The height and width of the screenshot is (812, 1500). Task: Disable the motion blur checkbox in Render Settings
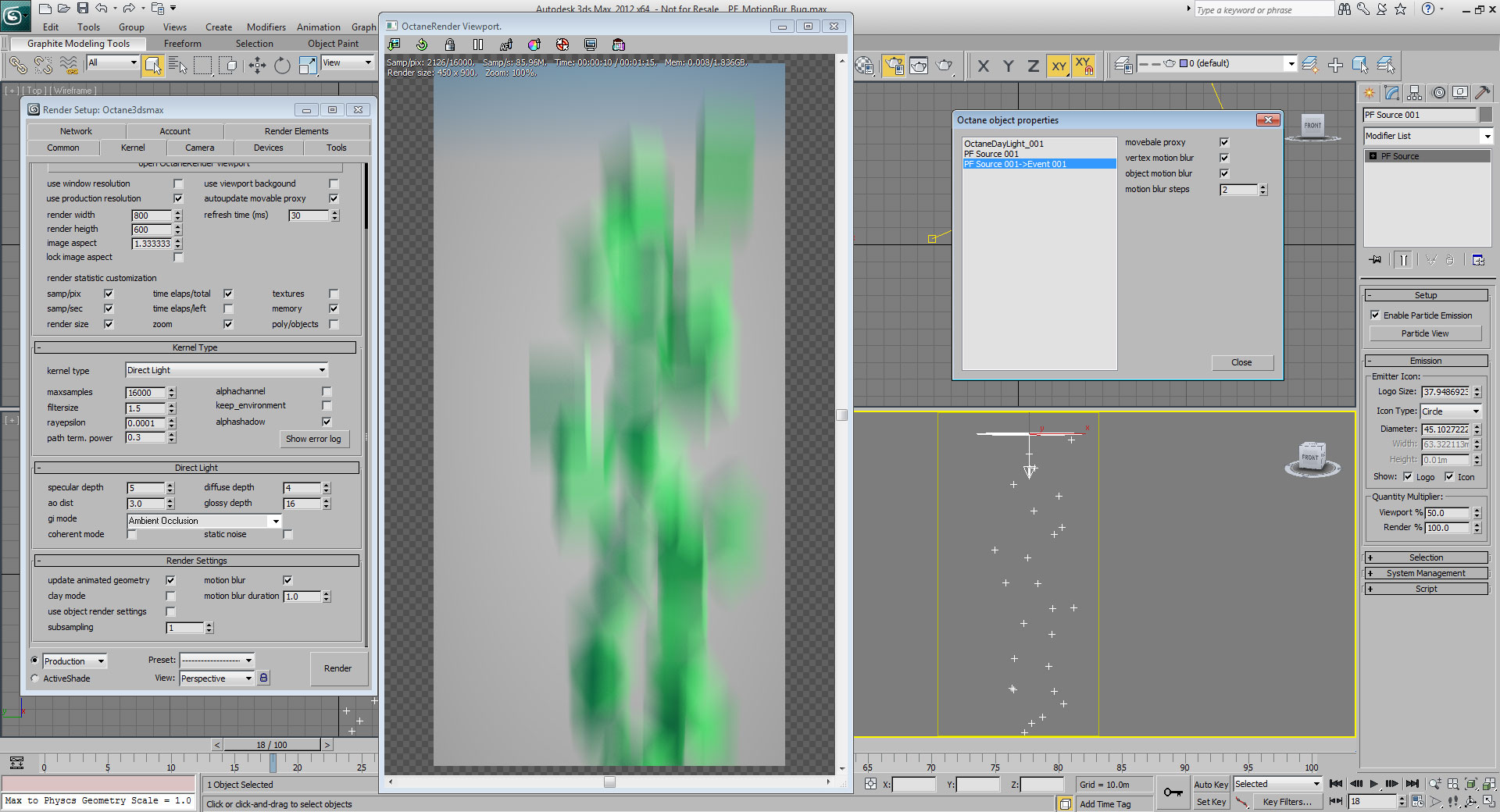coord(287,580)
